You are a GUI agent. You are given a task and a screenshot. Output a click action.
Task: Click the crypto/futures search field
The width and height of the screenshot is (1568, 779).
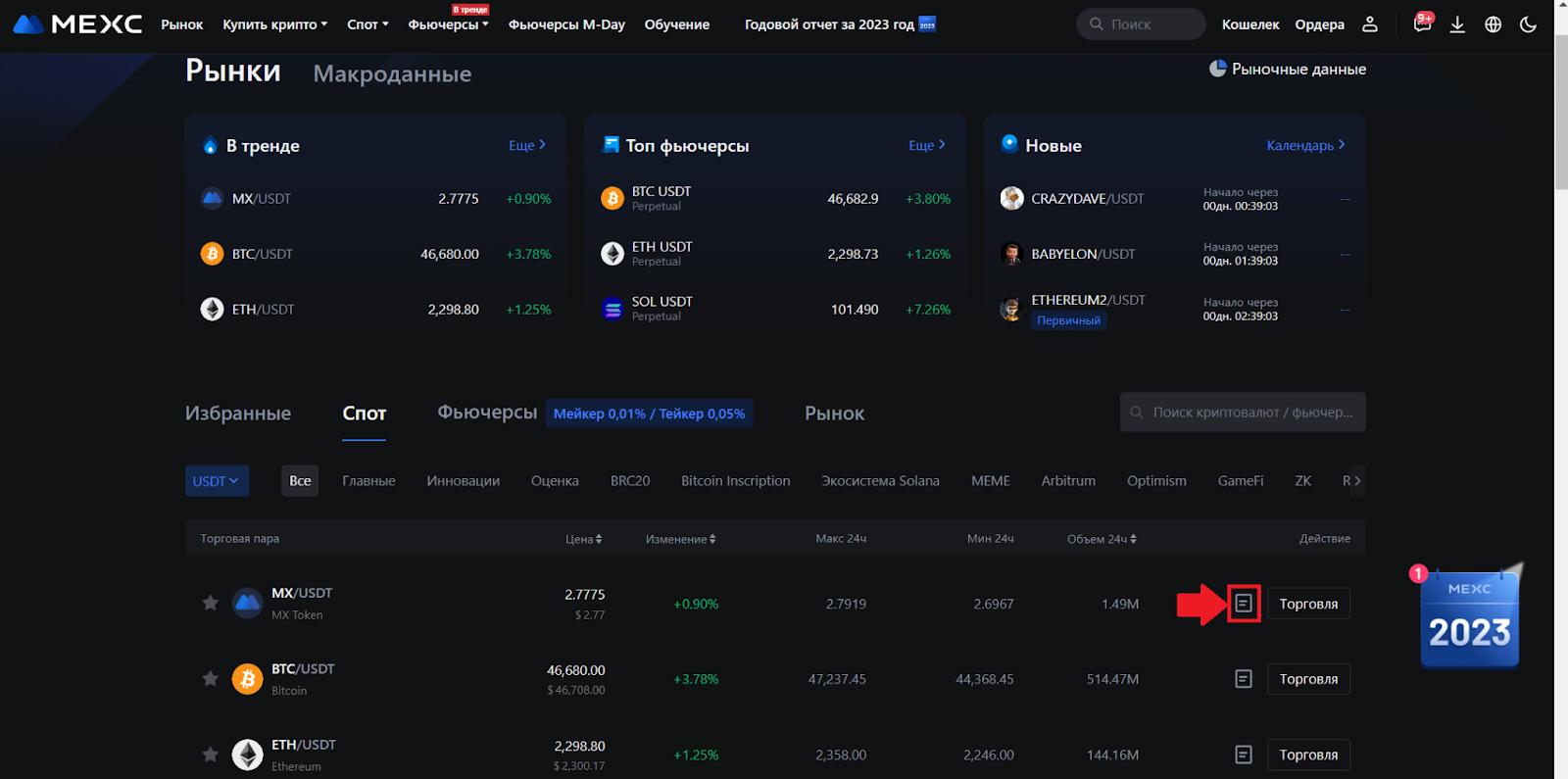point(1243,413)
